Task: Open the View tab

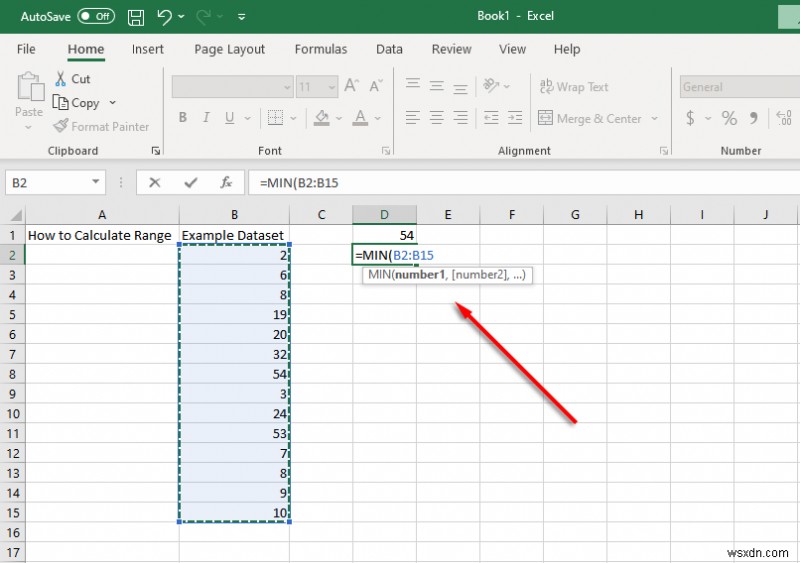Action: tap(512, 50)
